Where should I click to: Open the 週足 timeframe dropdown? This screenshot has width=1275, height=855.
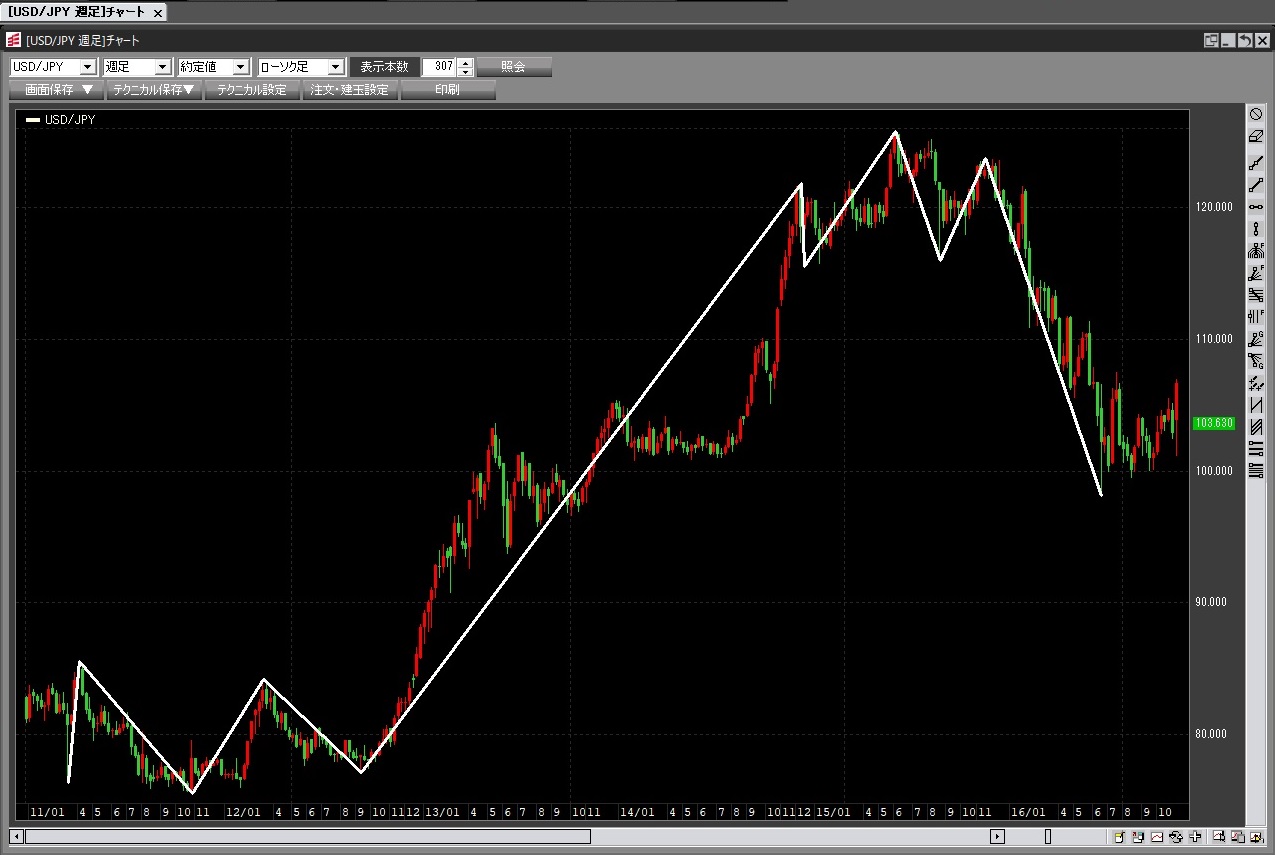(x=163, y=67)
